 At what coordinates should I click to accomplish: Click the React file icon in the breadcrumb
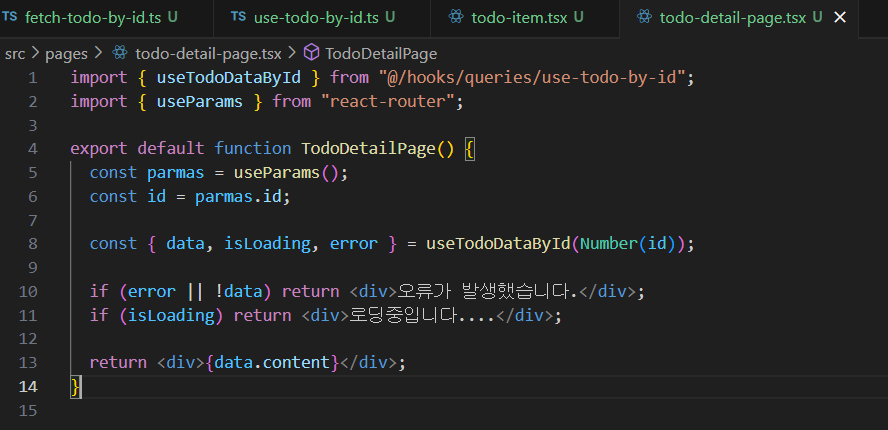click(x=121, y=53)
